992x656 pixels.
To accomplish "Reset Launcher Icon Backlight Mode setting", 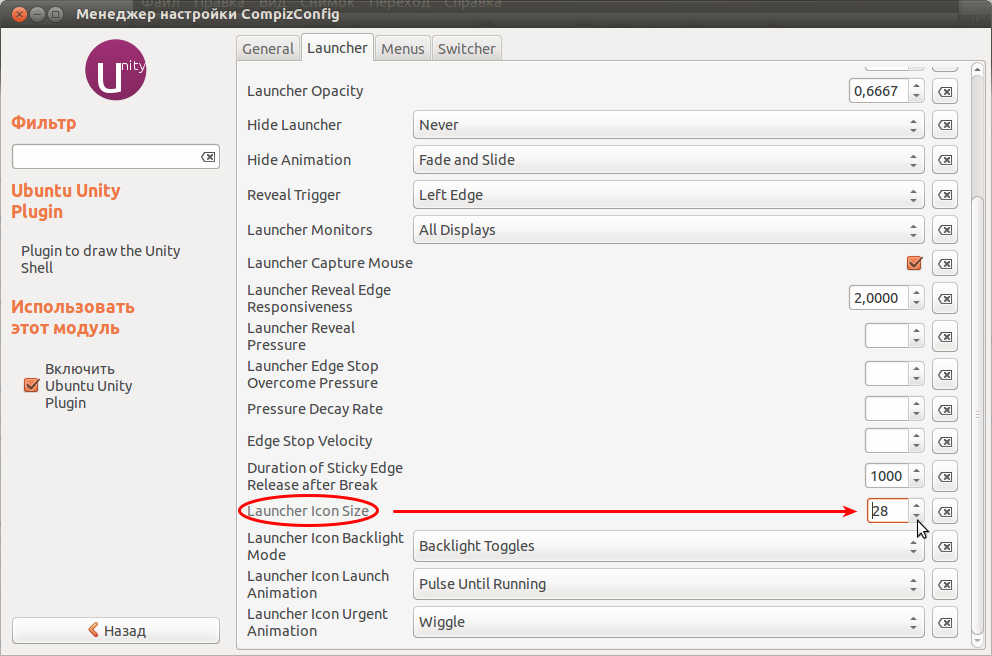I will 945,546.
